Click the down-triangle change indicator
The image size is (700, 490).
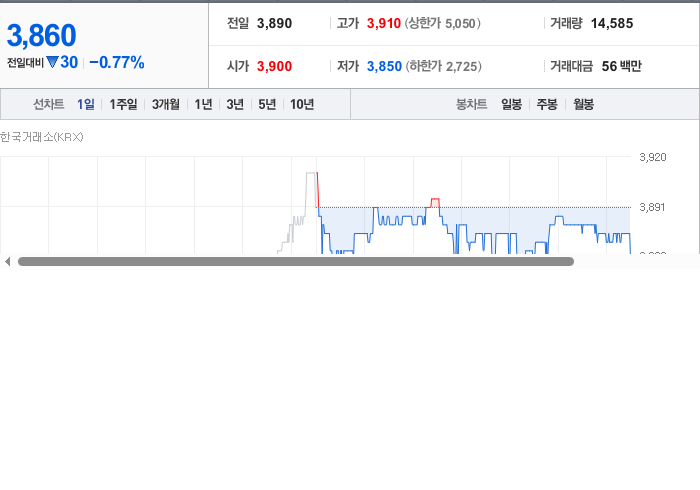[52, 62]
